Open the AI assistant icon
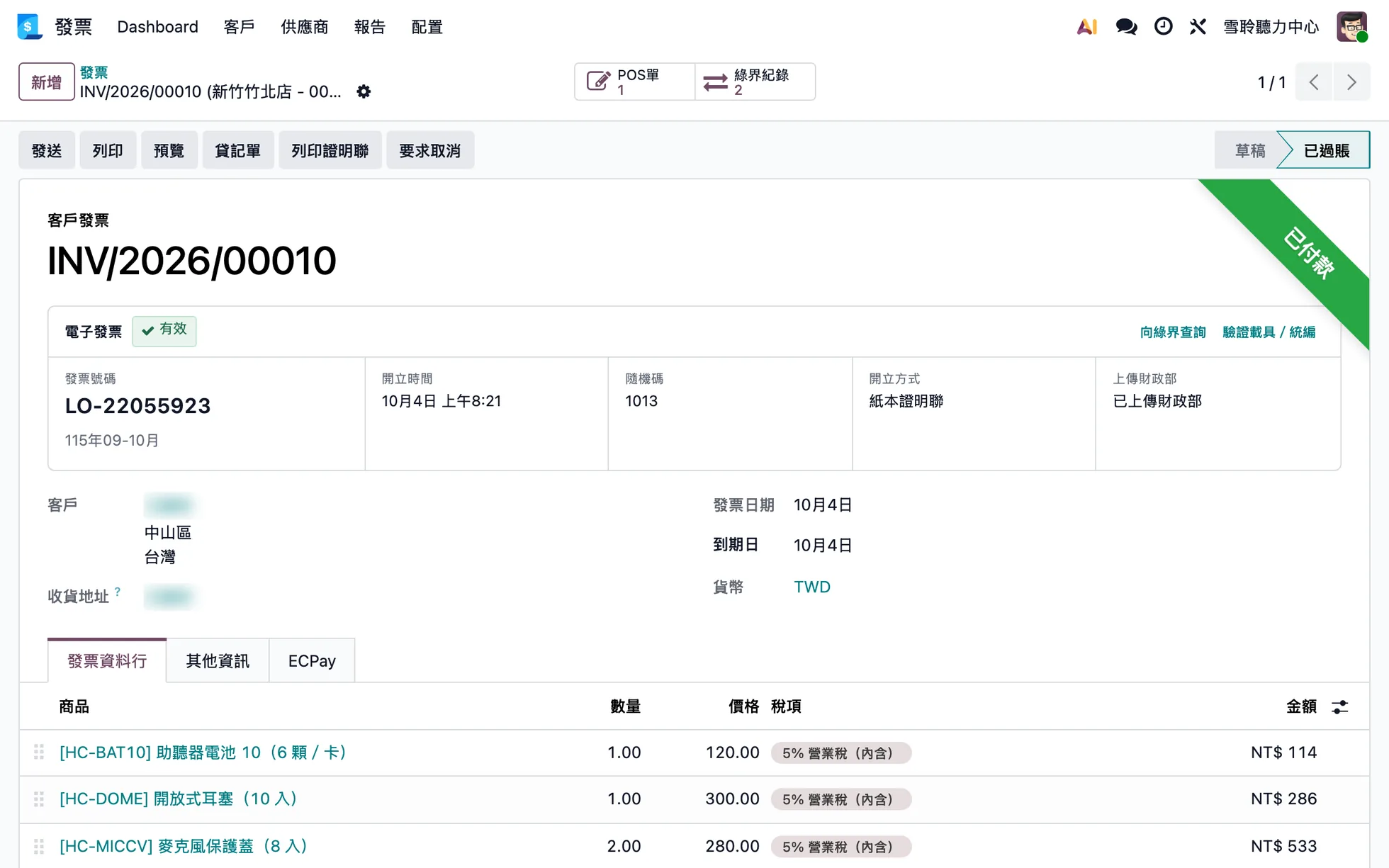Image resolution: width=1389 pixels, height=868 pixels. click(x=1086, y=27)
